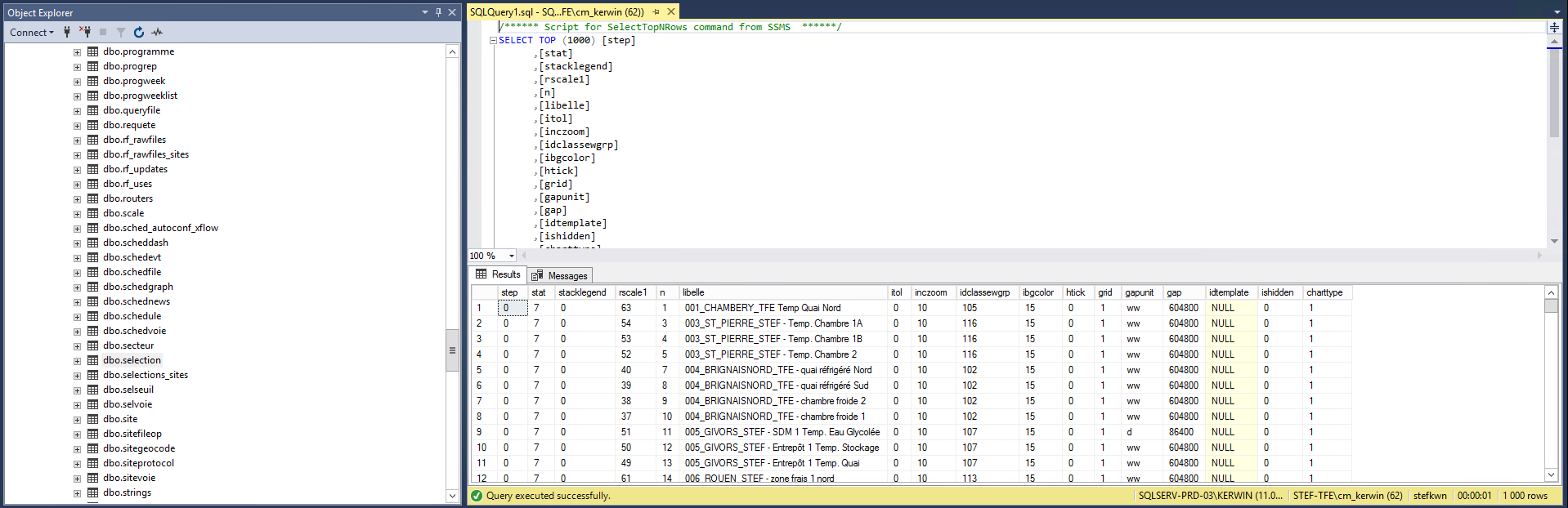1568x508 pixels.
Task: Expand the dbo.site table node
Action: point(77,419)
